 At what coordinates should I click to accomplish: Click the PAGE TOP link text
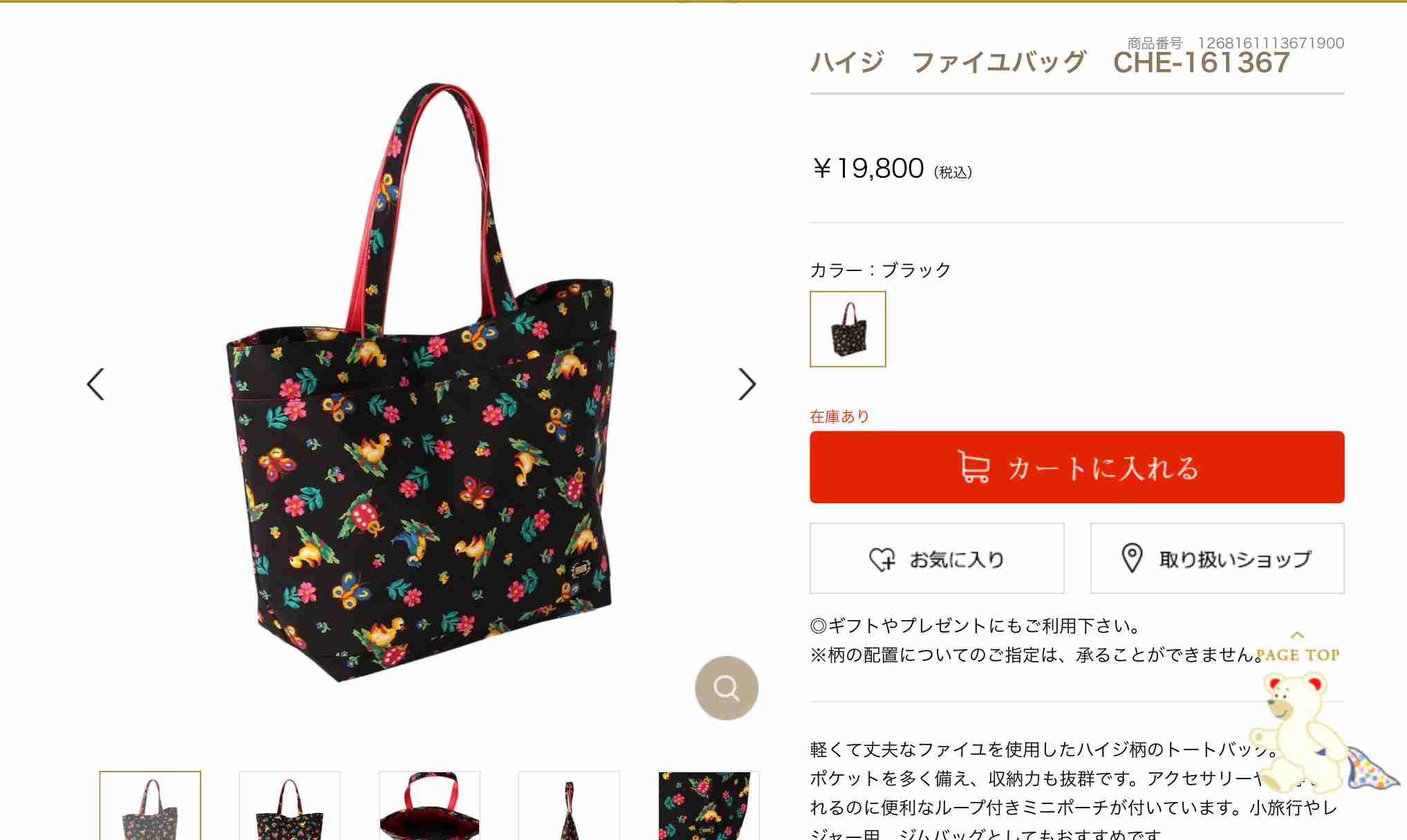pos(1297,655)
